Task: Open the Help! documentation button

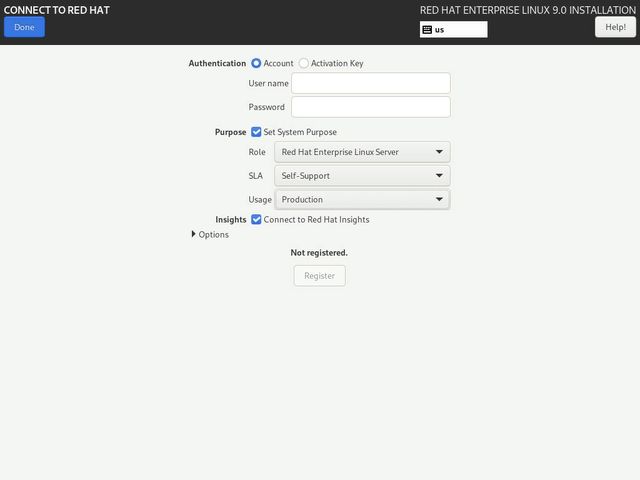Action: pos(615,27)
